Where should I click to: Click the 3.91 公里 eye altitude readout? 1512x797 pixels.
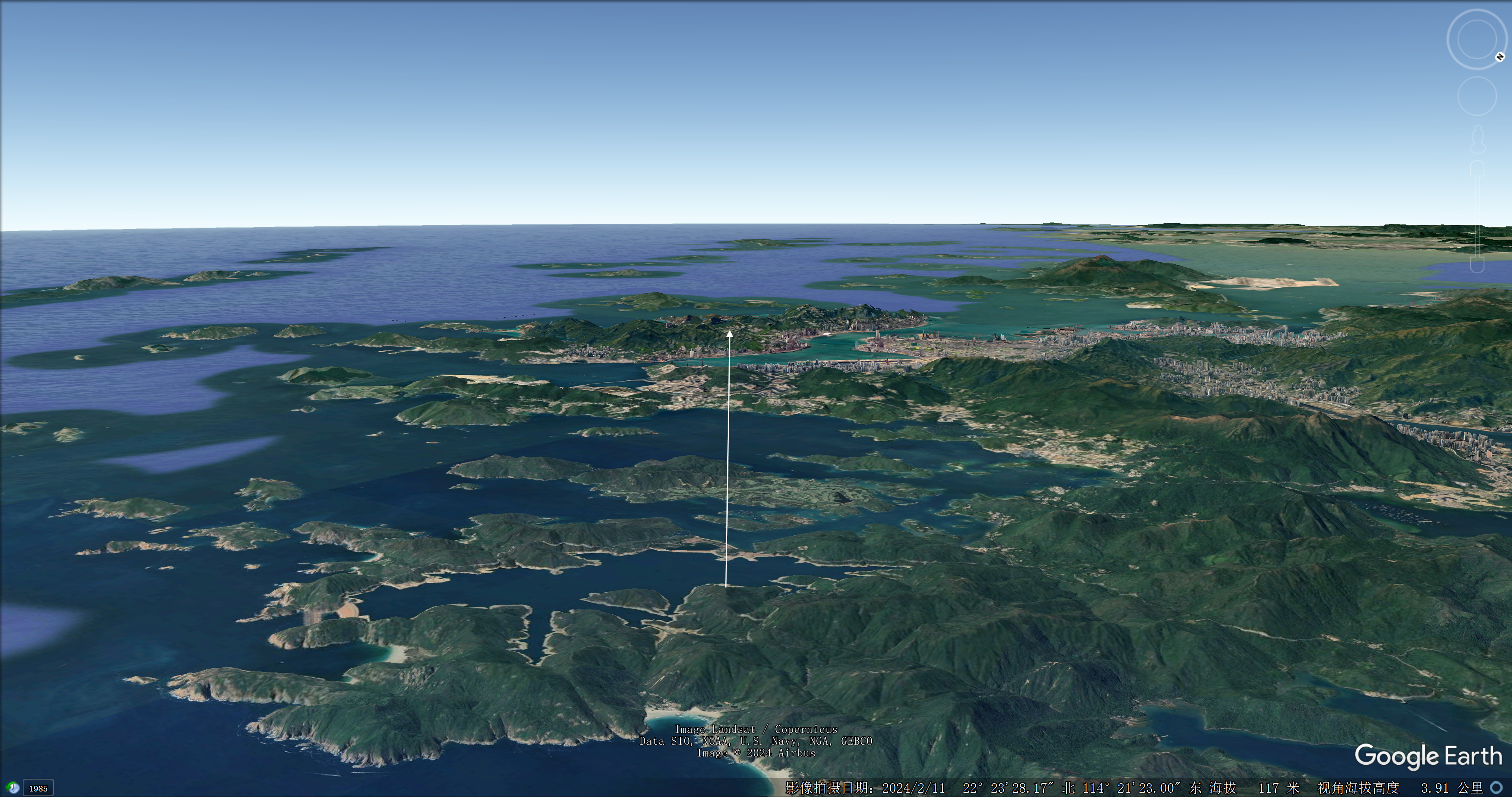coord(1451,788)
